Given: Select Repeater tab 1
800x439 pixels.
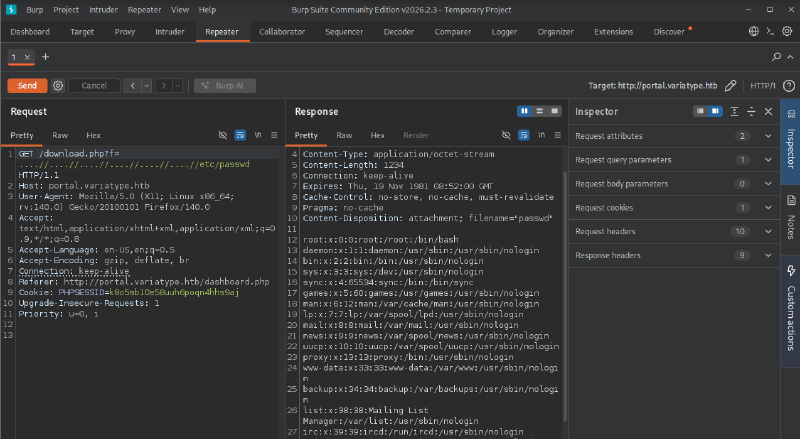Looking at the screenshot, I should pyautogui.click(x=14, y=57).
